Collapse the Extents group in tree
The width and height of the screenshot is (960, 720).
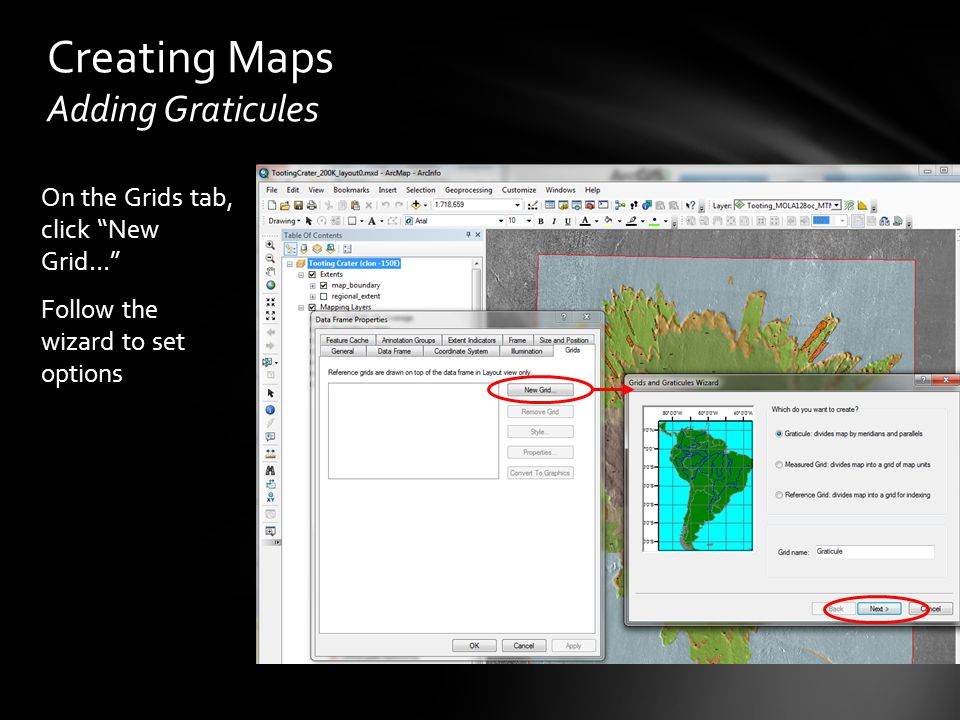(x=301, y=275)
